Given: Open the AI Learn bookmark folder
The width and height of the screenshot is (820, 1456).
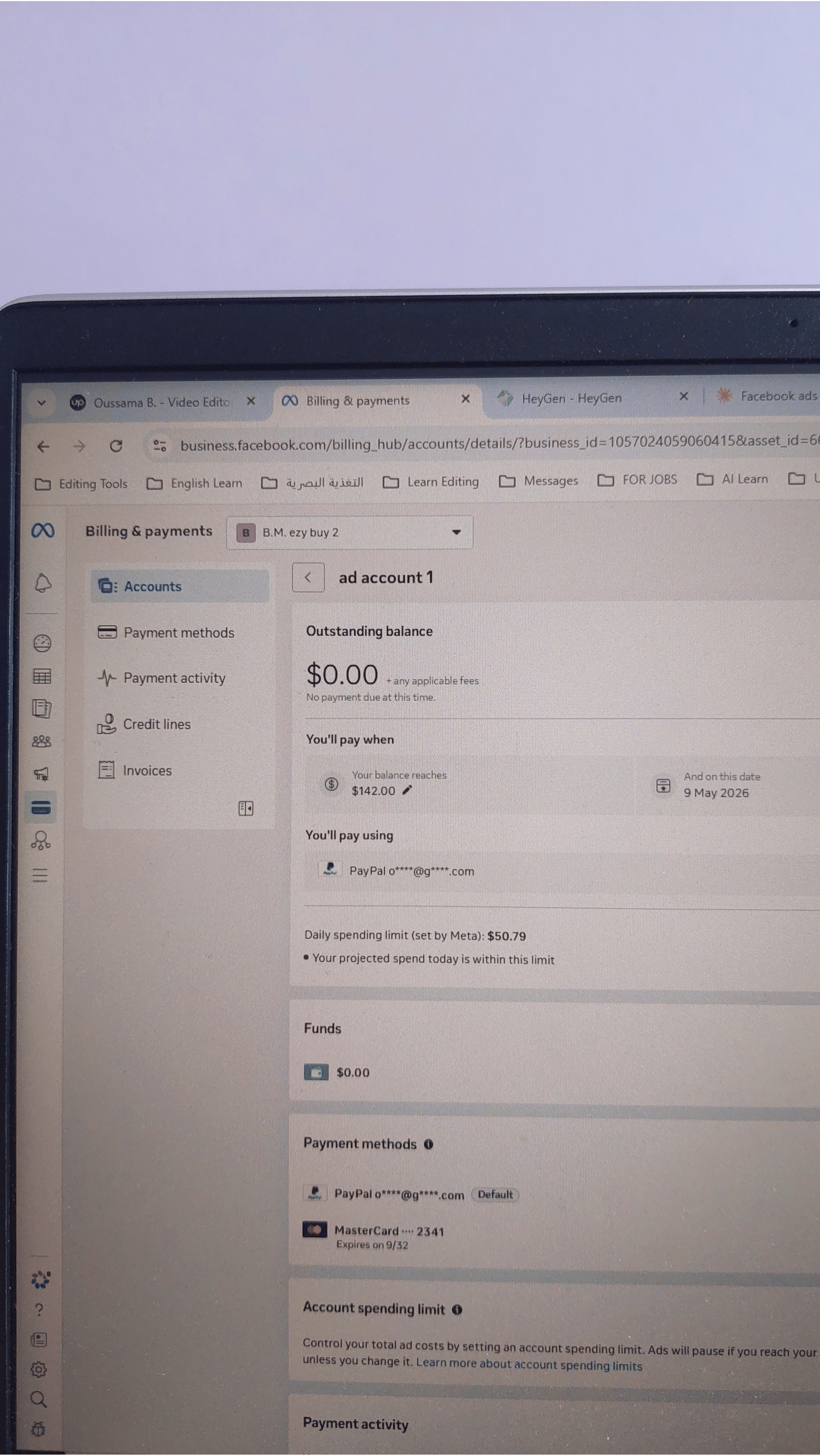Looking at the screenshot, I should 732,479.
